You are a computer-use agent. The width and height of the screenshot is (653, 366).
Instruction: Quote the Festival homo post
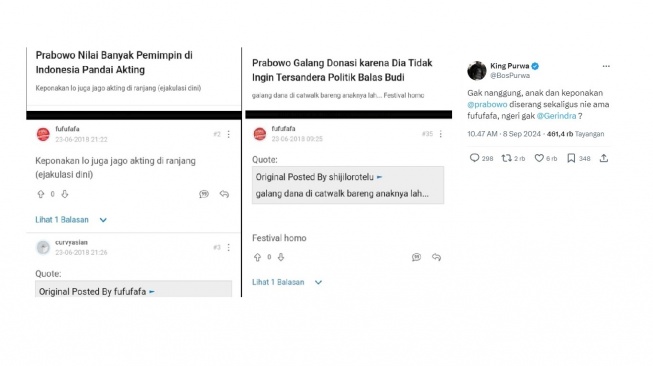point(416,257)
